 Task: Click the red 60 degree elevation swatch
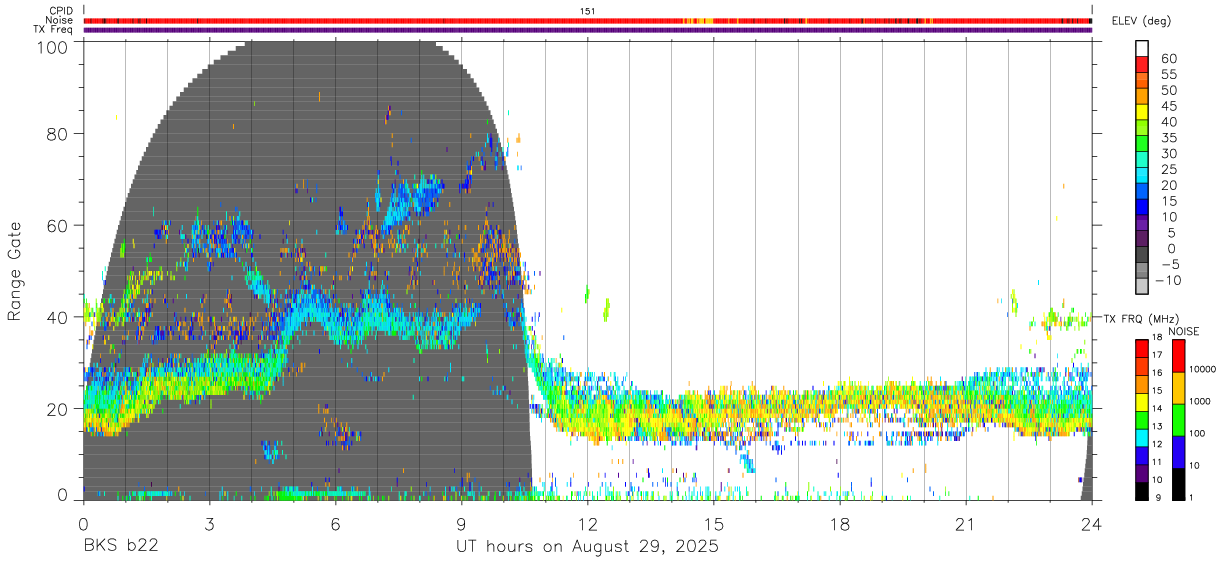point(1141,65)
